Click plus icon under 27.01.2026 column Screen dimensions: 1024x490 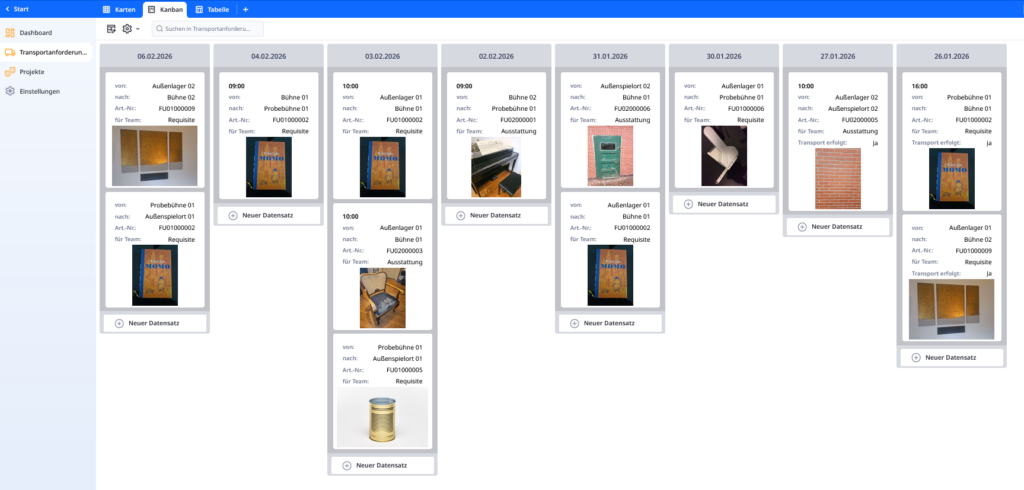point(802,227)
